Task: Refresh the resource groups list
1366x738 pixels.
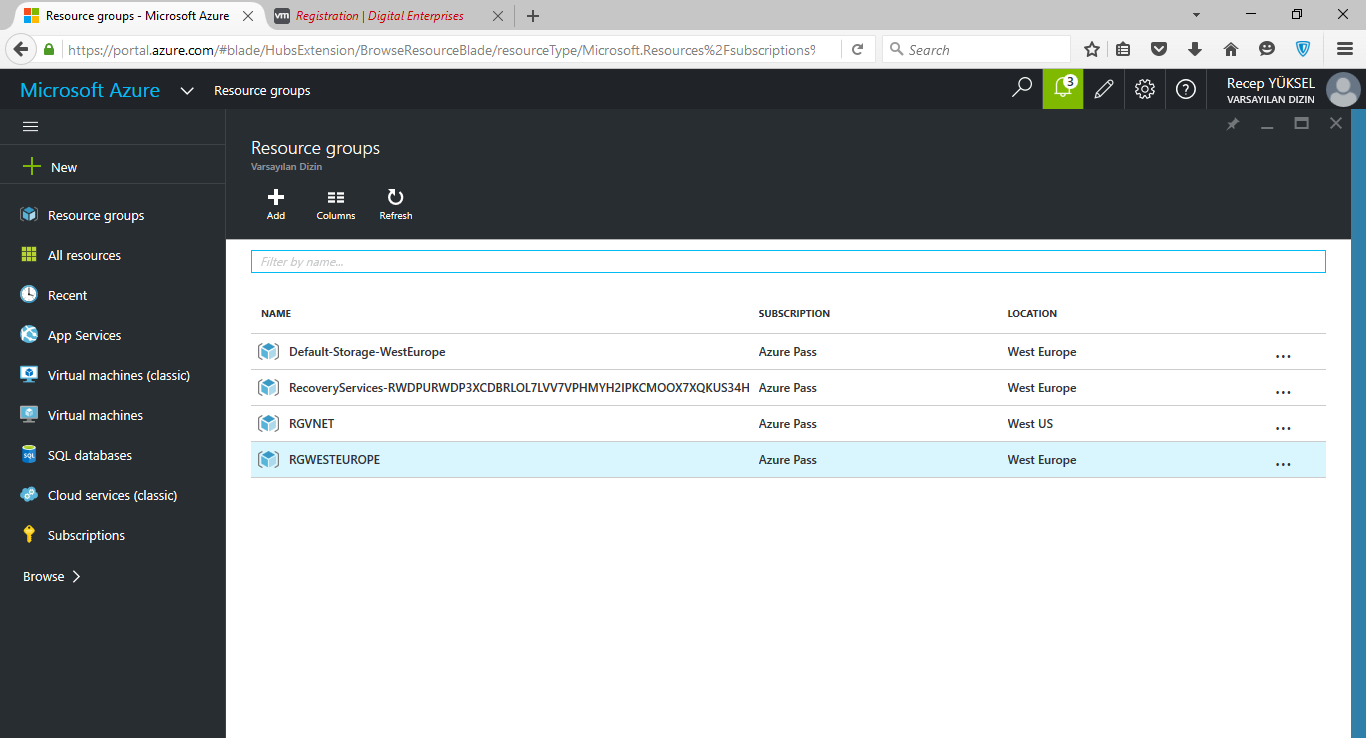Action: (x=396, y=204)
